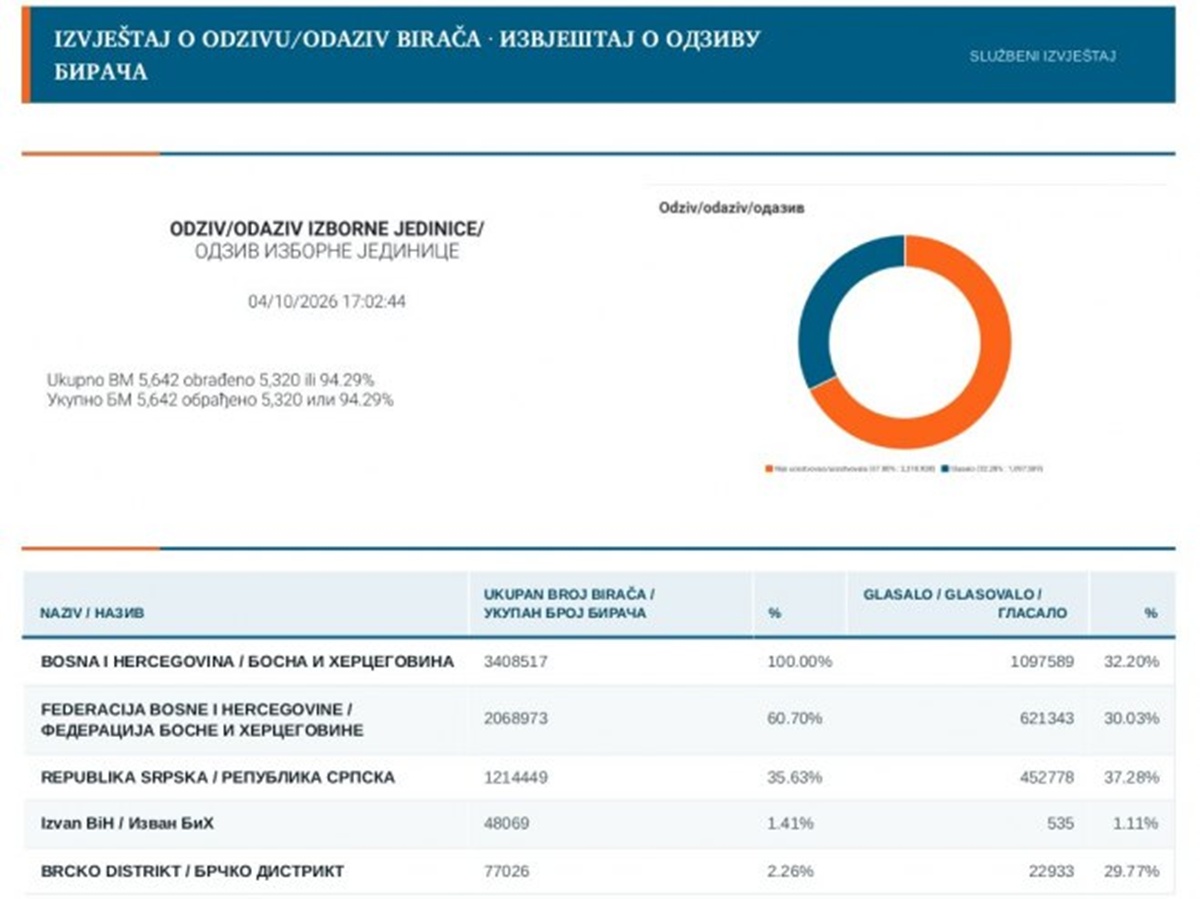The height and width of the screenshot is (899, 1200).
Task: Select the BRCKO DISTRIKT row
Action: tap(598, 871)
